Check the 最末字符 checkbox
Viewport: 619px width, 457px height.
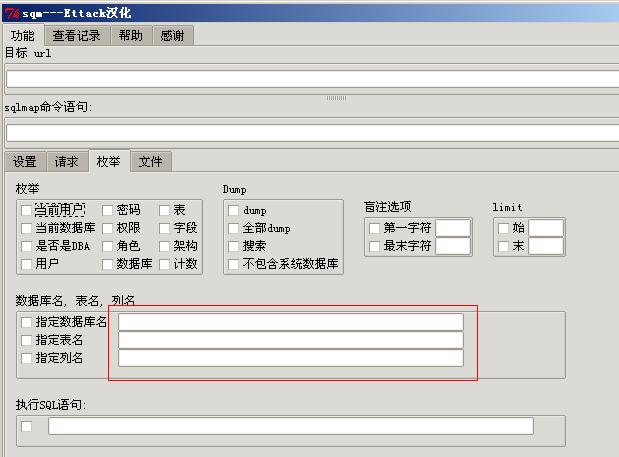click(374, 246)
